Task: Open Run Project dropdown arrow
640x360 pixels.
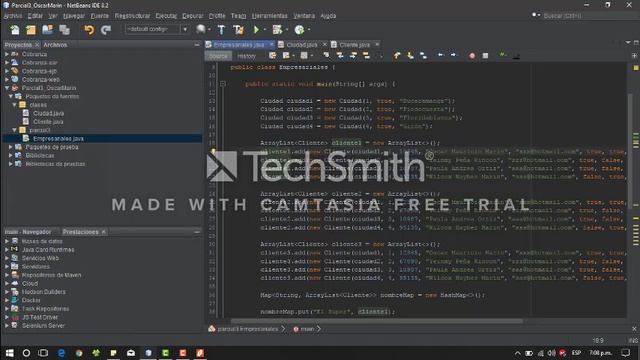Action: pos(264,29)
